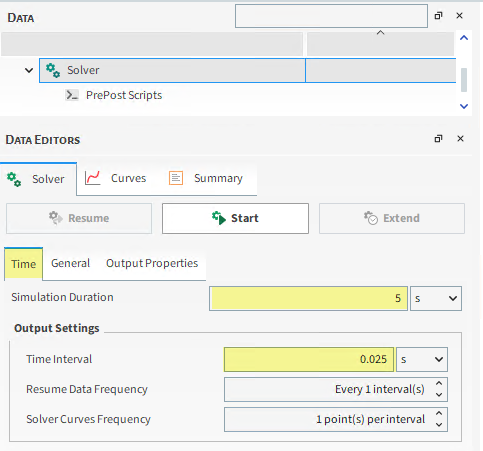Open the Time Interval unit dropdown
This screenshot has width=483, height=451.
pyautogui.click(x=422, y=359)
